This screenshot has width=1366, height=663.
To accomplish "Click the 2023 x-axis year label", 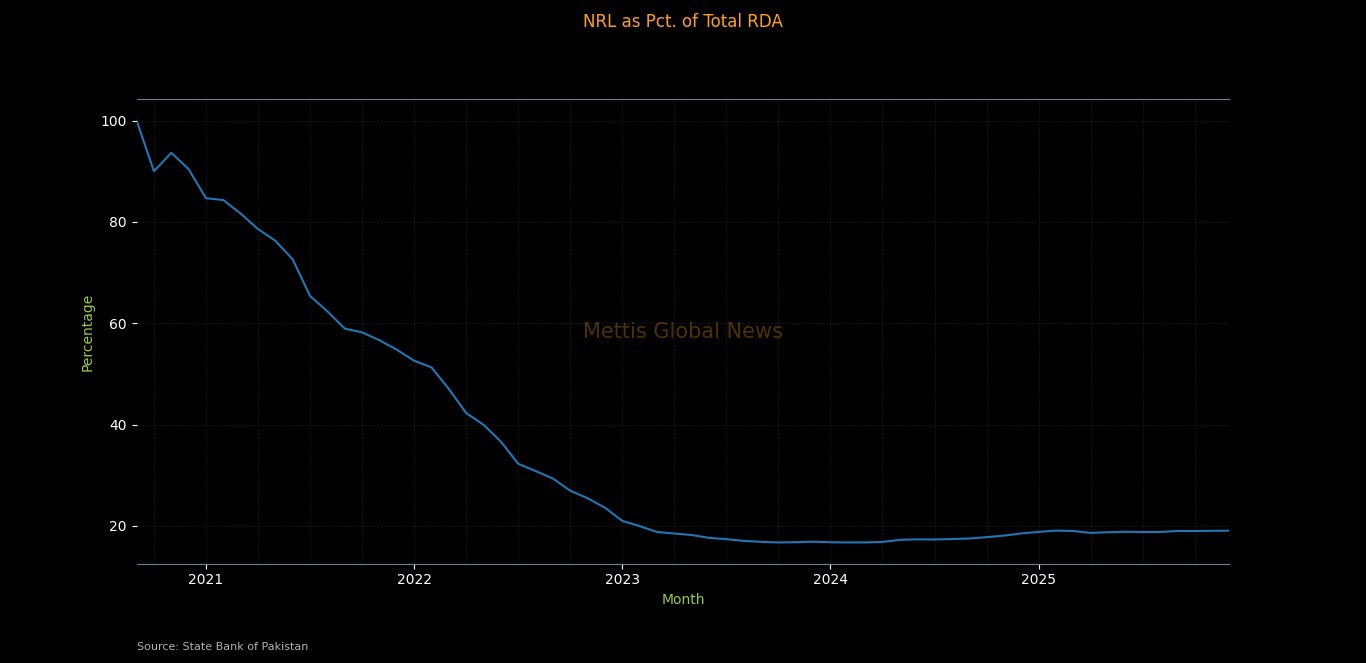I will [622, 578].
